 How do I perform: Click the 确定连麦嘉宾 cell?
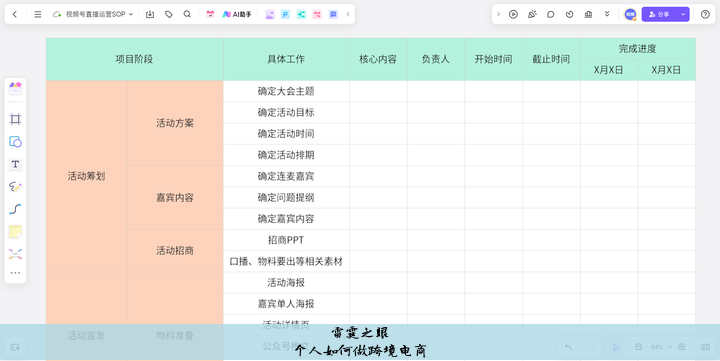[x=286, y=176]
